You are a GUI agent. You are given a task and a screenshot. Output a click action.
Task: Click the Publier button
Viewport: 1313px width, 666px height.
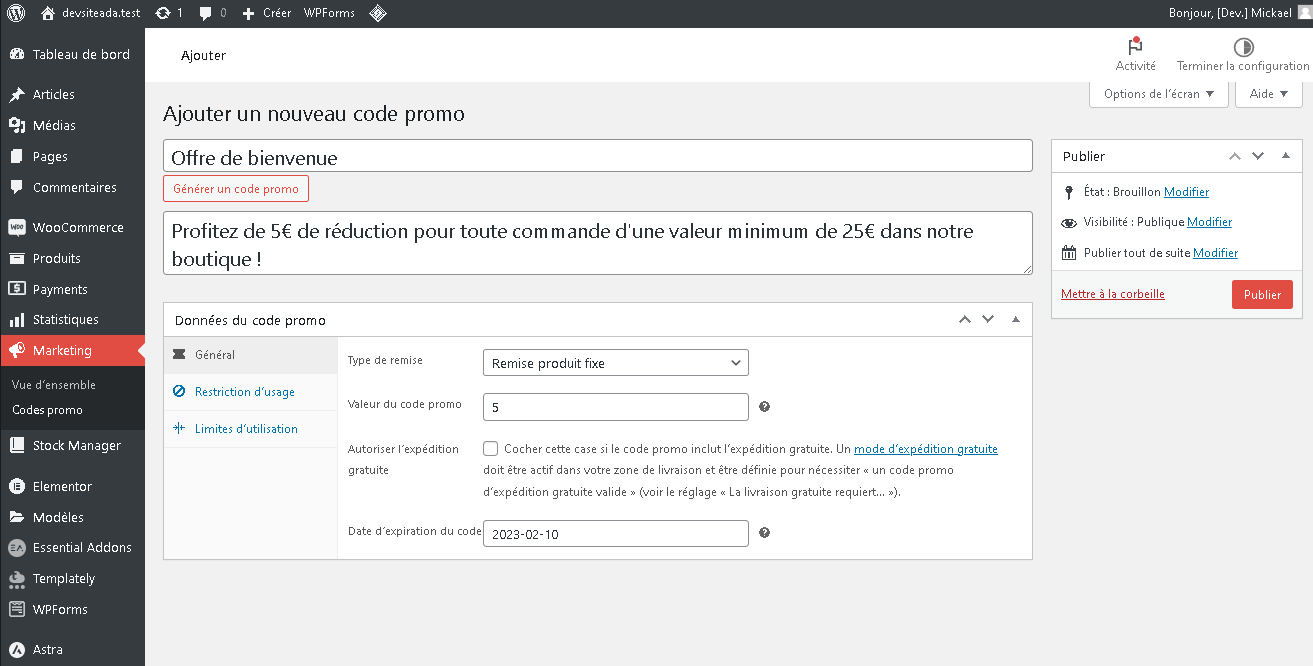tap(1262, 295)
